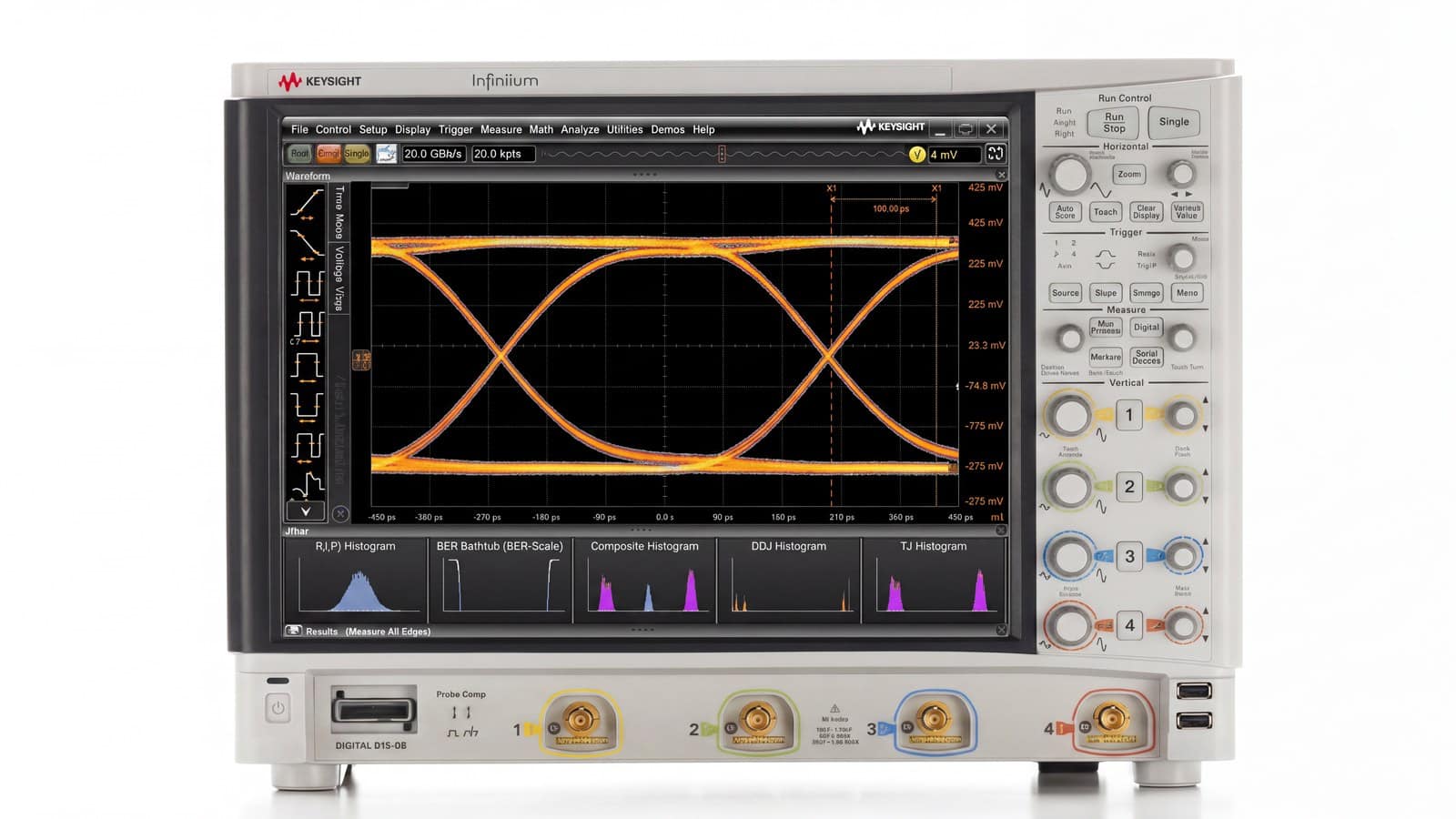
Task: Click the yellow V channel indicator
Action: coord(916,155)
